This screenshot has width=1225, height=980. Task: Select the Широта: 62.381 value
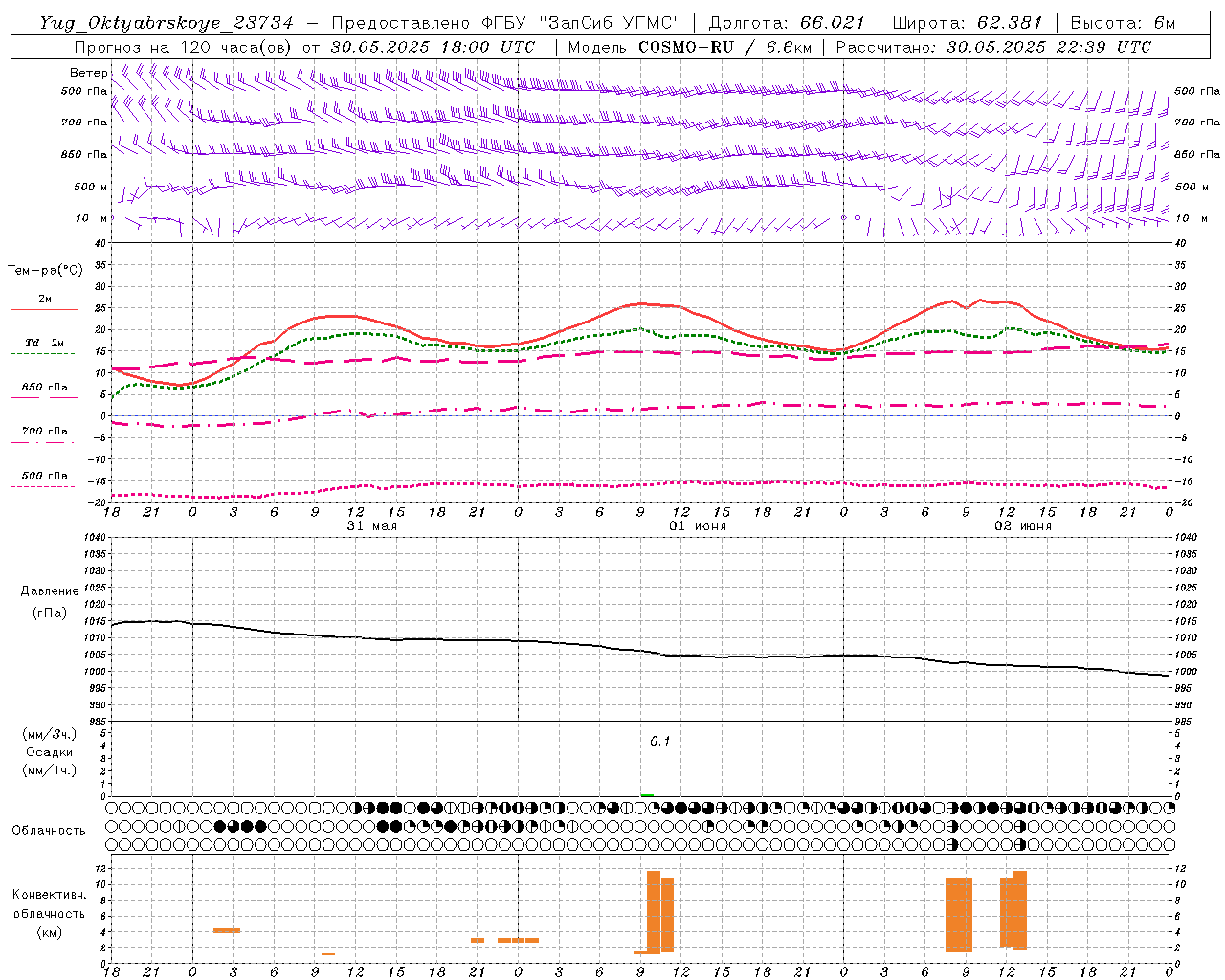[x=968, y=23]
